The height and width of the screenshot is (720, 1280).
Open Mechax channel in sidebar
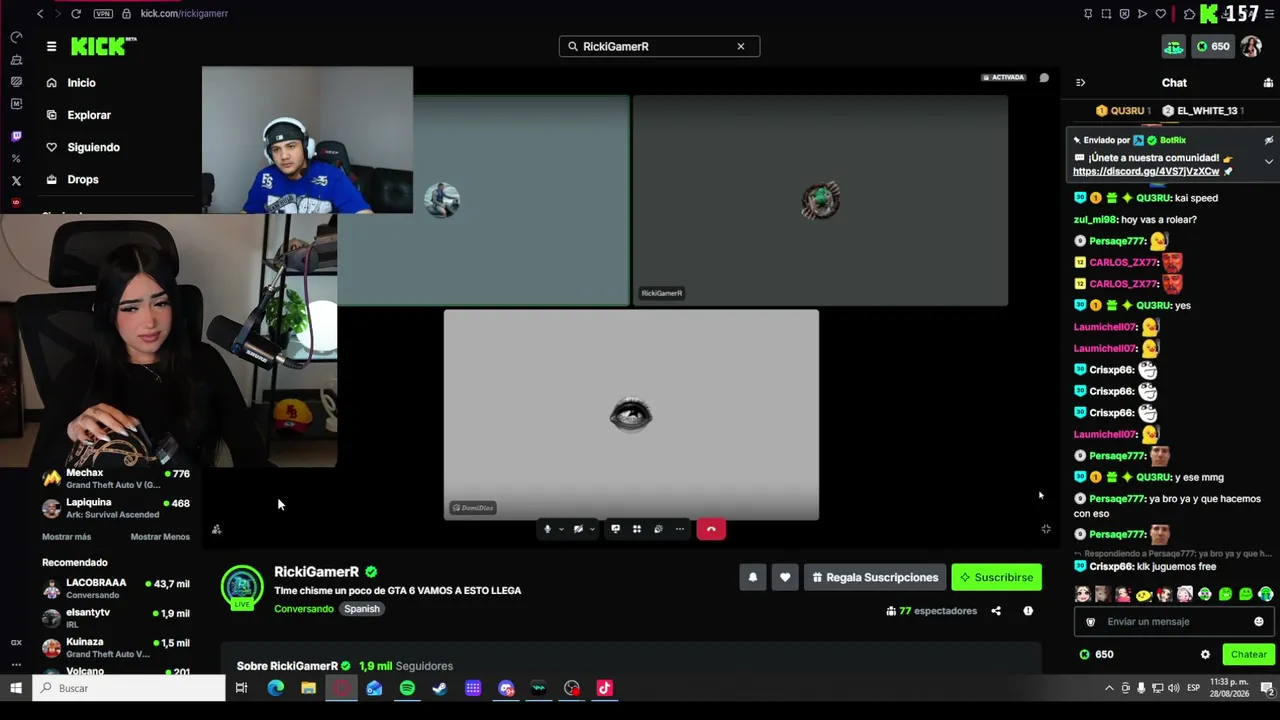(x=116, y=478)
